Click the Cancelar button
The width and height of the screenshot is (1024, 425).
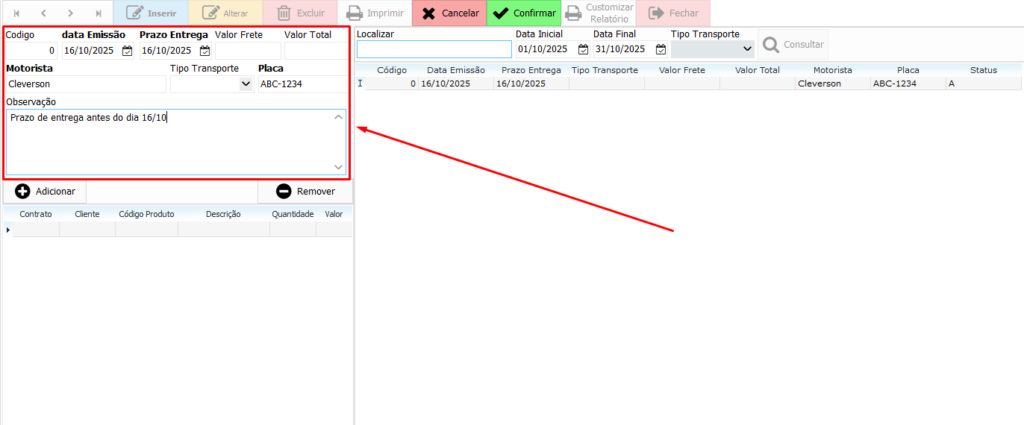click(x=448, y=13)
